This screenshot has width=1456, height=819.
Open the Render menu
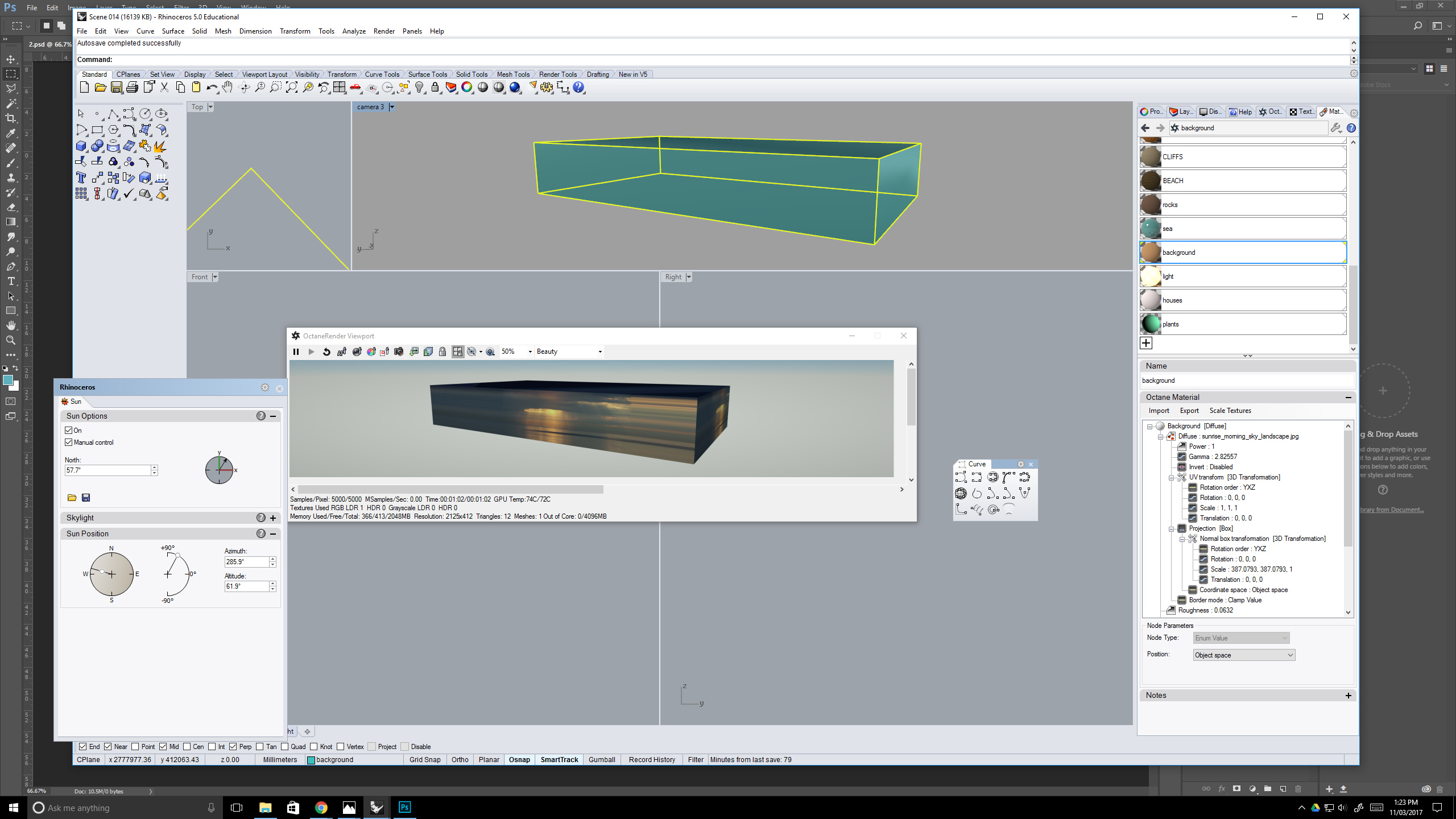point(383,31)
